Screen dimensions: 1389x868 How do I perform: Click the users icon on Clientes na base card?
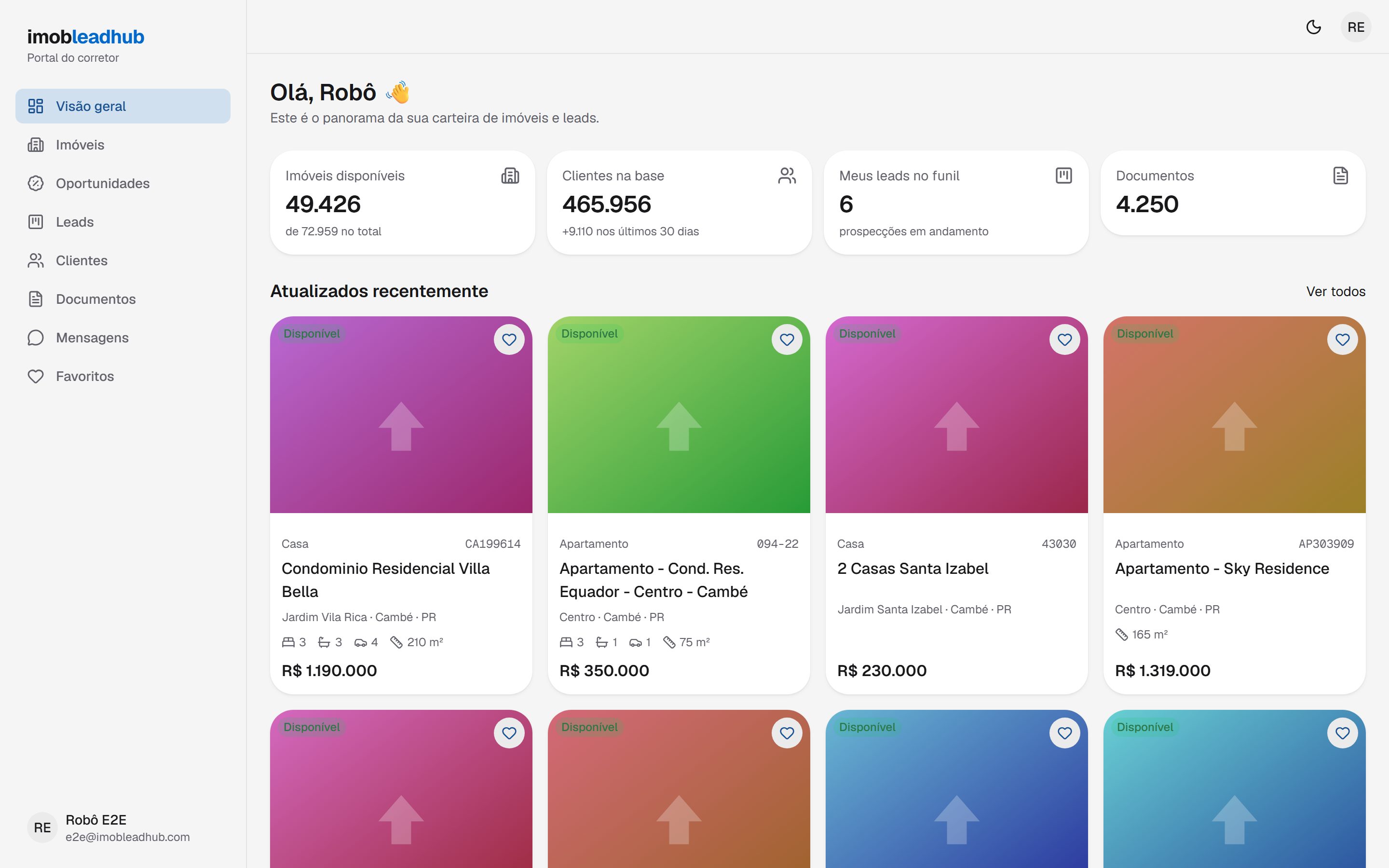click(x=787, y=176)
